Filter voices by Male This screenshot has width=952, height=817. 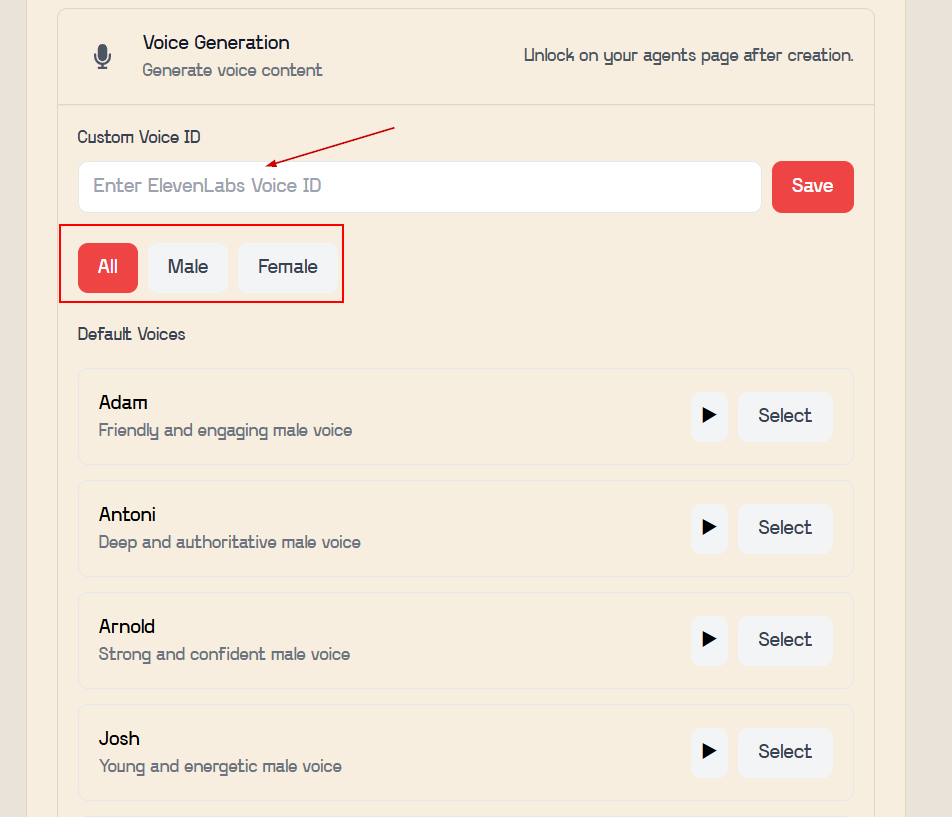188,268
